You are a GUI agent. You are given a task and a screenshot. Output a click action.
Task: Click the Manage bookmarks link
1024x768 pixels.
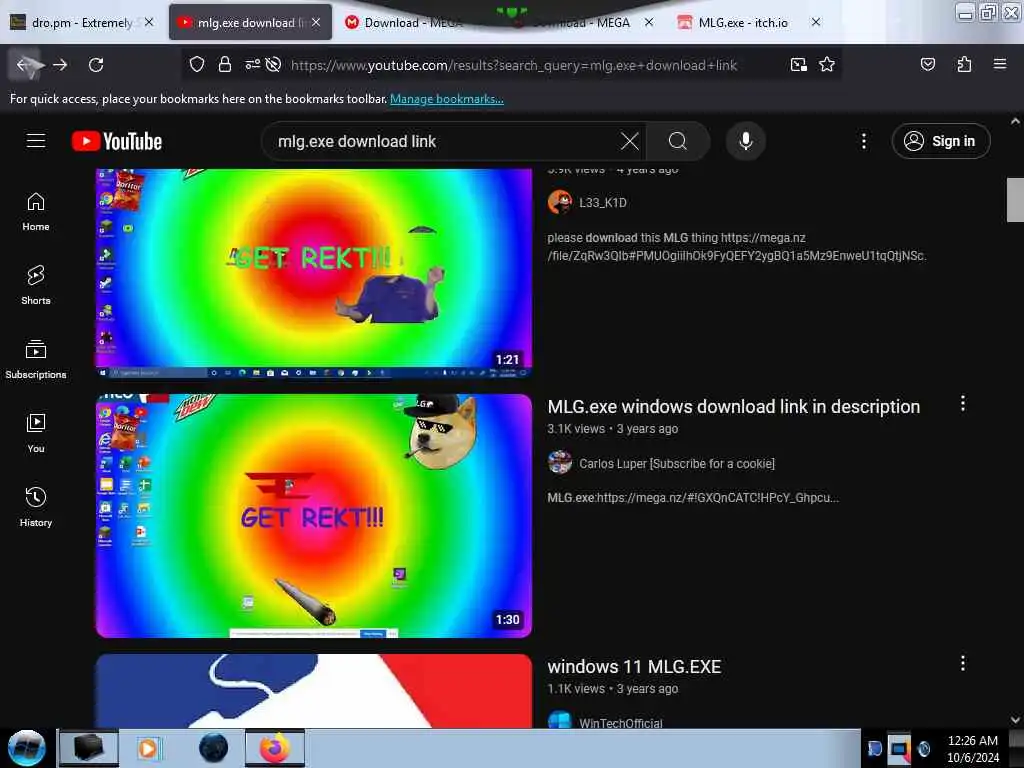click(x=447, y=99)
